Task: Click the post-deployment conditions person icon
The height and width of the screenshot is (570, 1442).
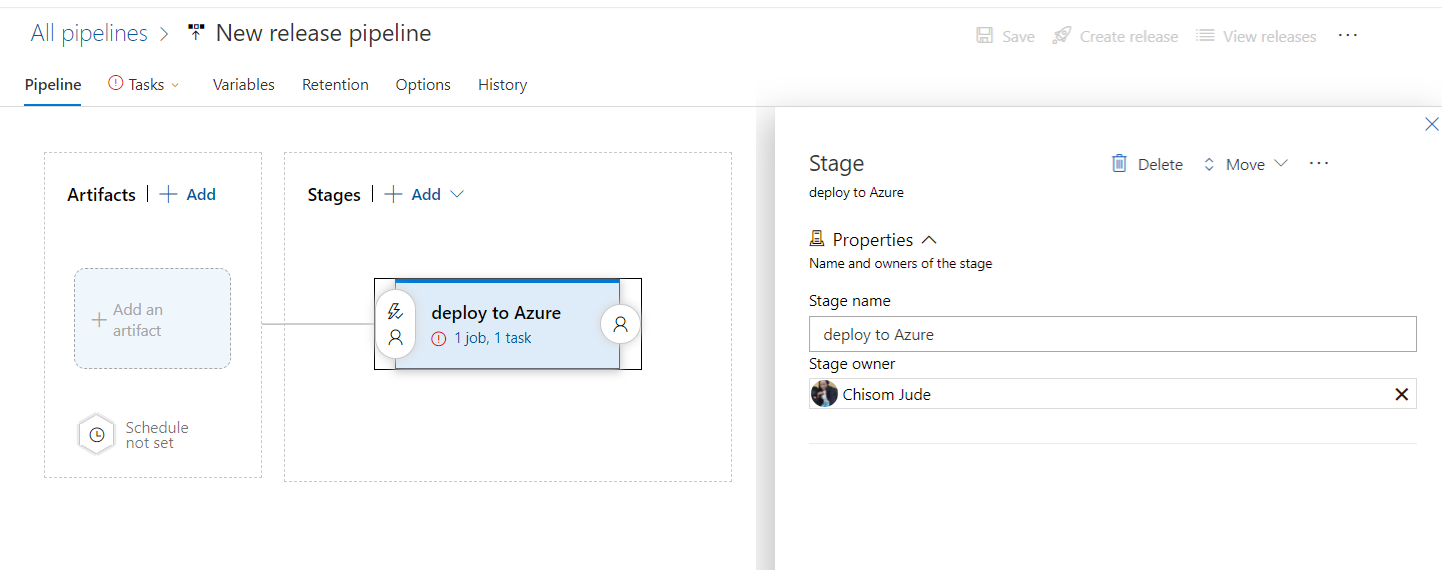Action: 620,324
